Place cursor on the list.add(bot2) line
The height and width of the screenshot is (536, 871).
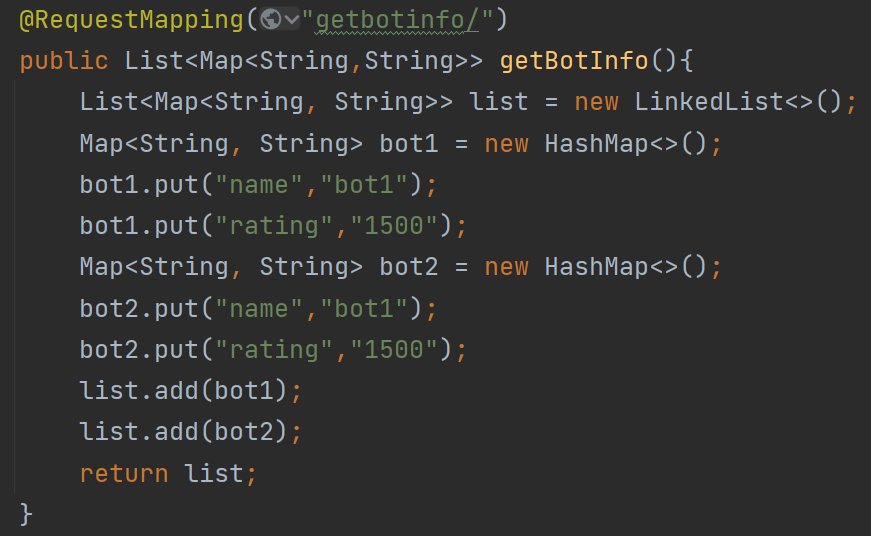[190, 431]
